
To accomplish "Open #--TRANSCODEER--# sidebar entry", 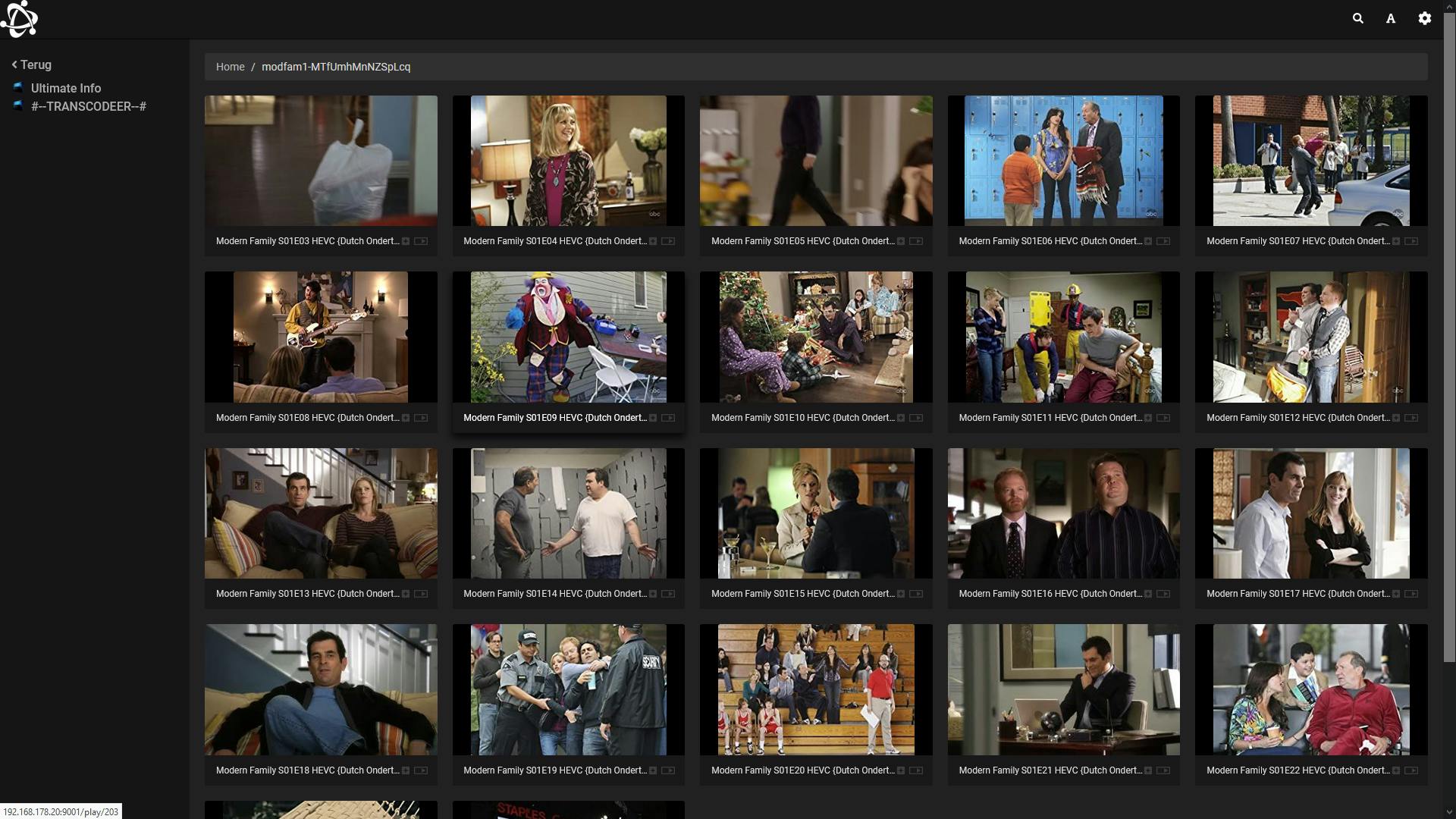I will [x=88, y=106].
